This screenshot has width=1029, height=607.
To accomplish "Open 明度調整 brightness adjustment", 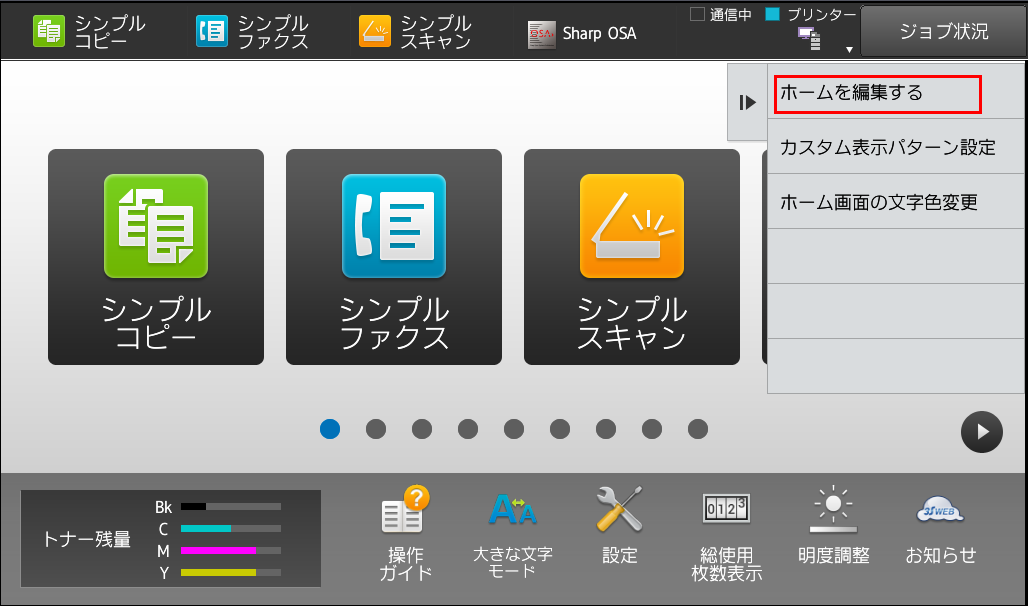I will coord(833,526).
